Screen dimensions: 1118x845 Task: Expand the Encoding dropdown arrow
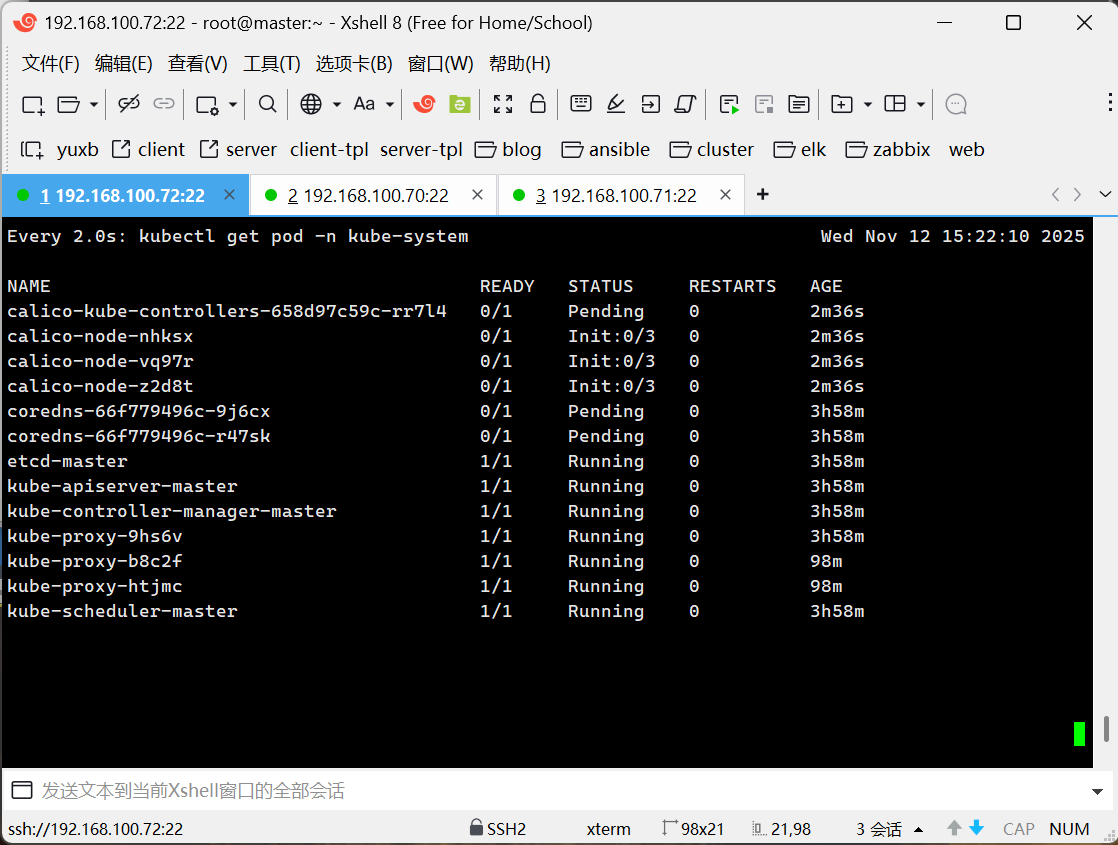point(337,105)
